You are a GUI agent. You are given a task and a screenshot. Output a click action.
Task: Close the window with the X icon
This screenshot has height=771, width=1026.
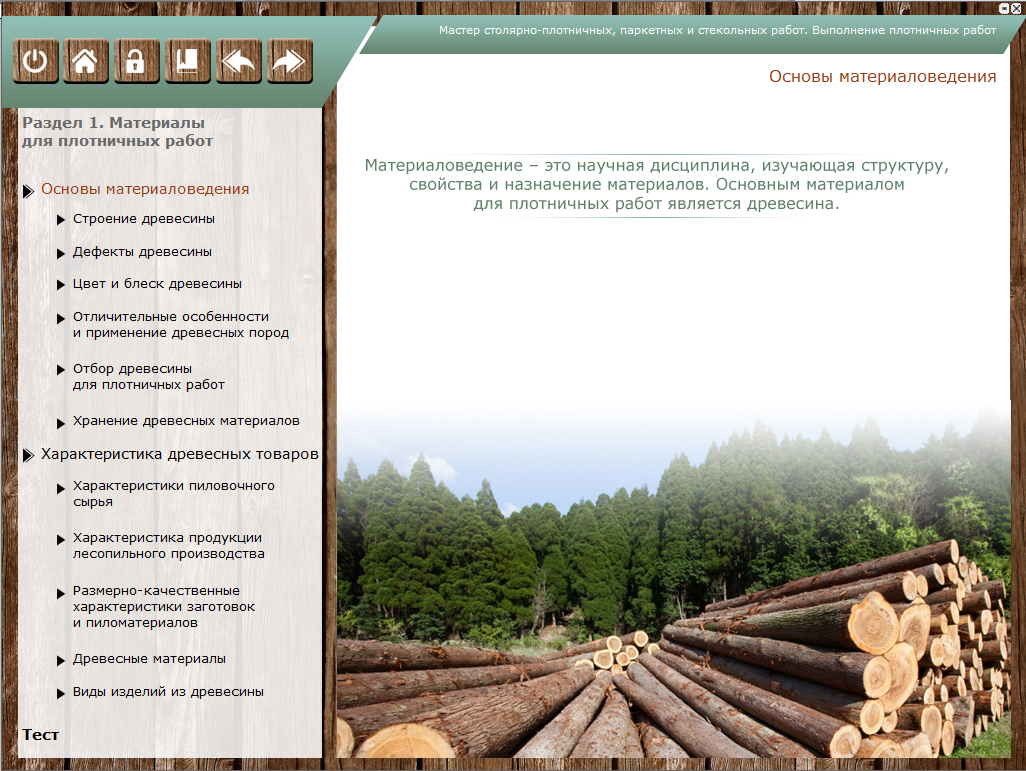(1017, 8)
